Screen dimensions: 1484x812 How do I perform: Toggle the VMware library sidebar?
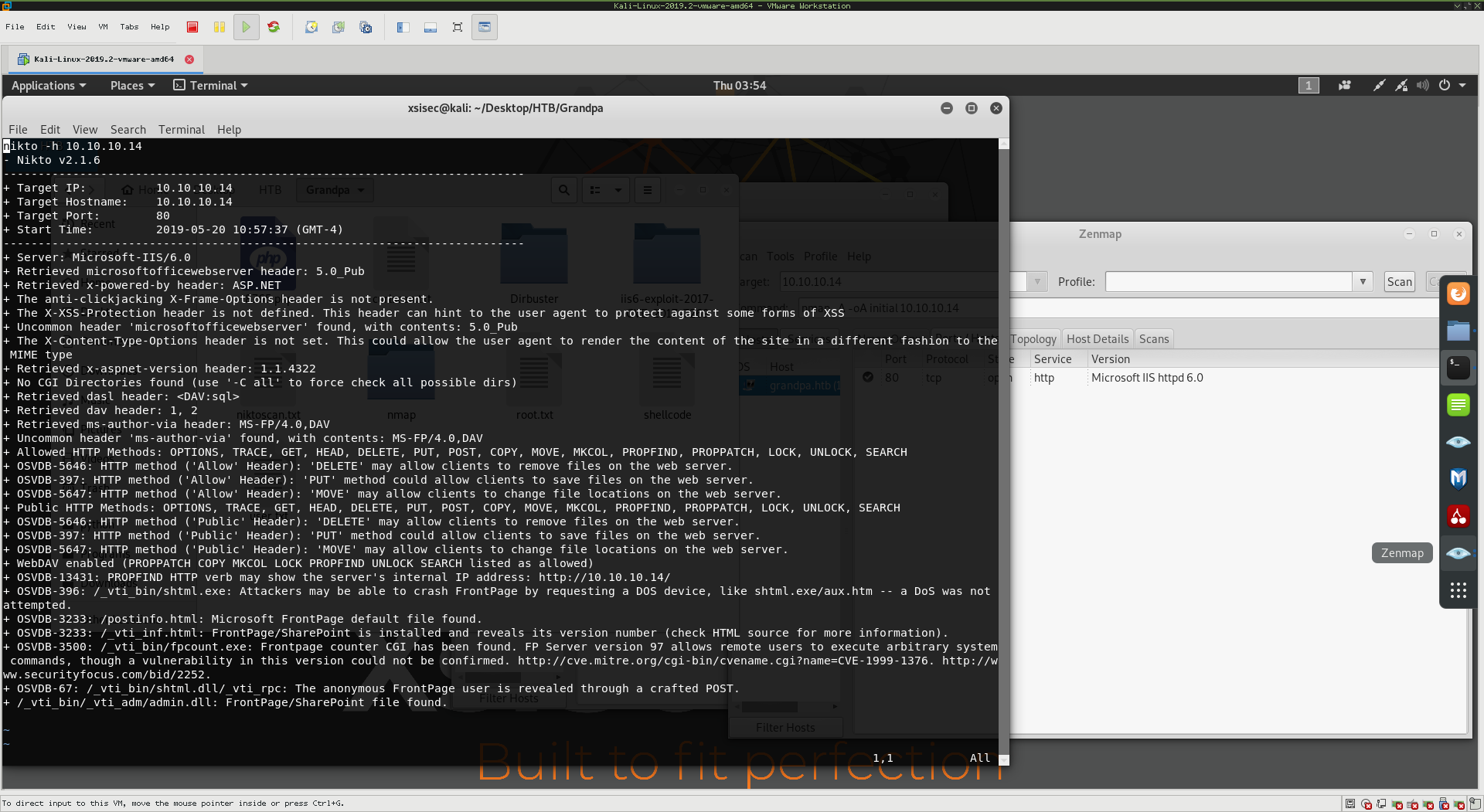403,27
